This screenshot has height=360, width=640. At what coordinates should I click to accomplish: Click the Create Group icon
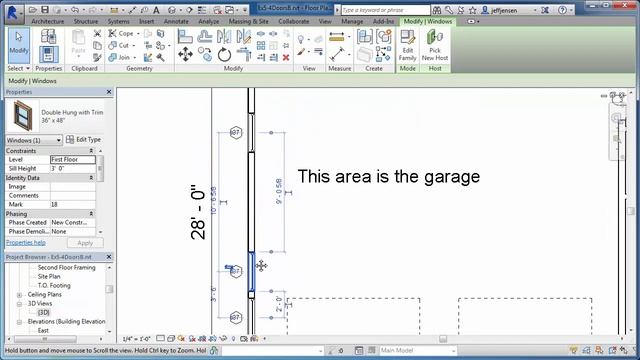384,36
